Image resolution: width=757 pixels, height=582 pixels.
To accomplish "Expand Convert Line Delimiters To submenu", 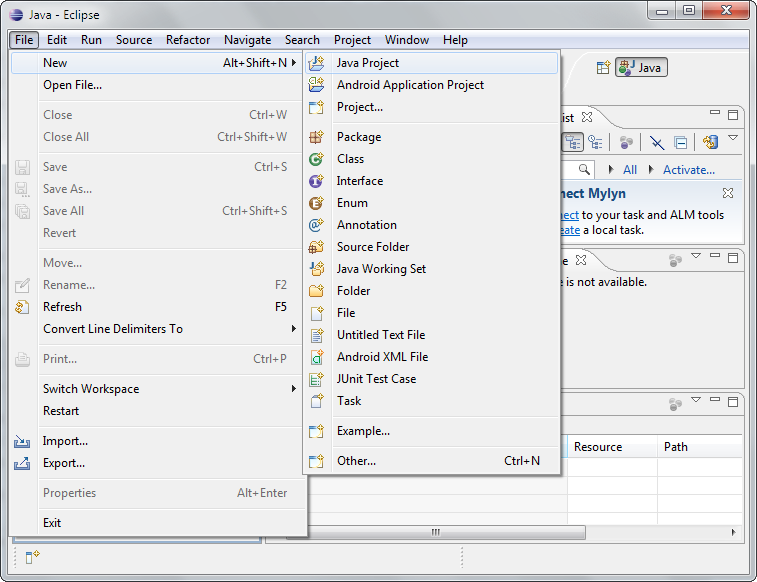I will 294,329.
